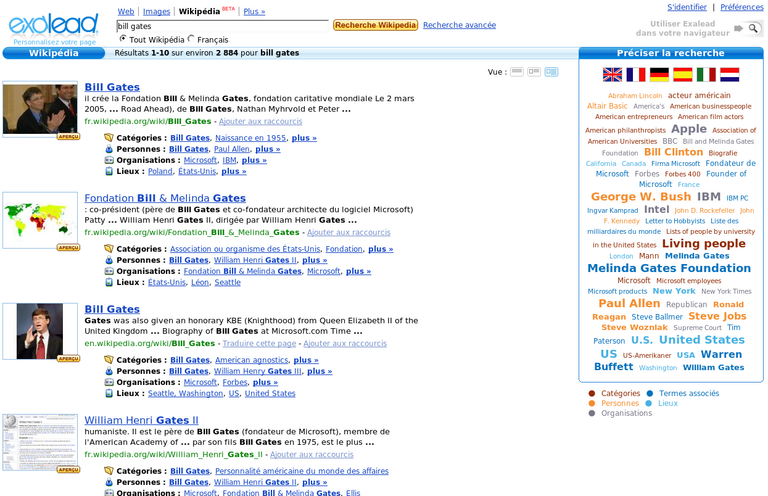Refine search with Melinda Gates Foundation tag
The image size is (768, 496).
click(x=669, y=268)
